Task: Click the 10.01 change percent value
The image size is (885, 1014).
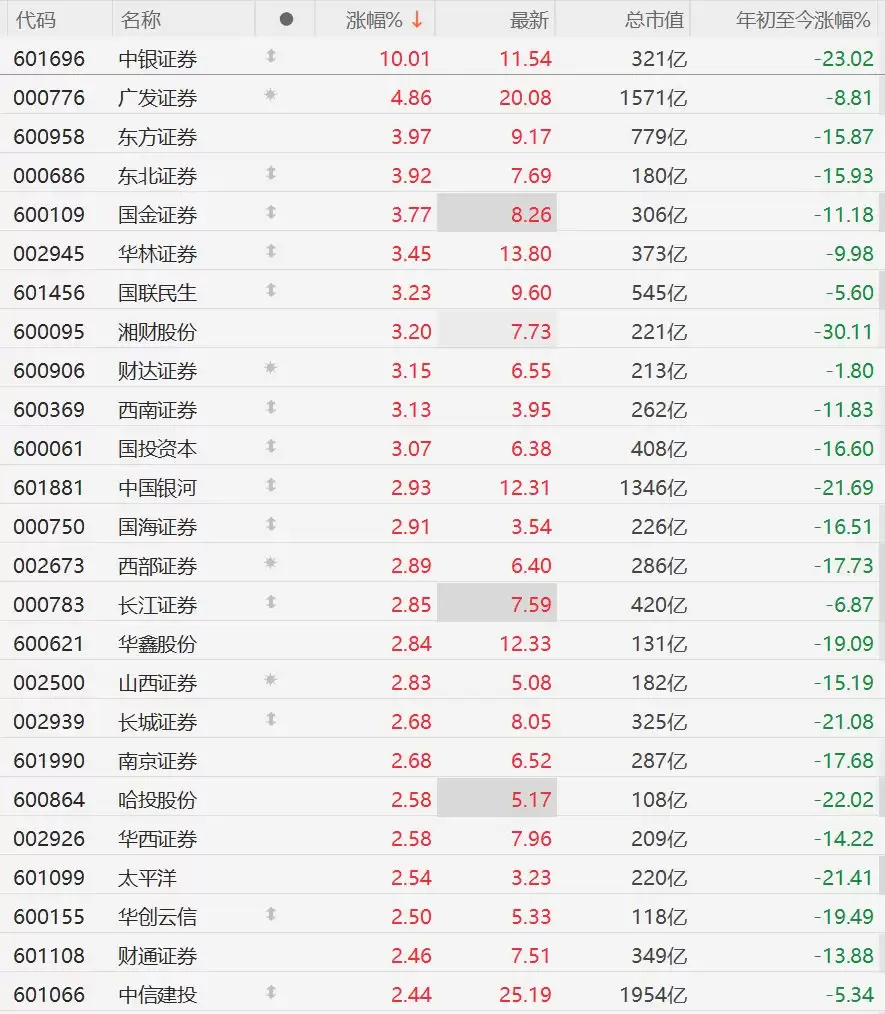Action: point(405,59)
